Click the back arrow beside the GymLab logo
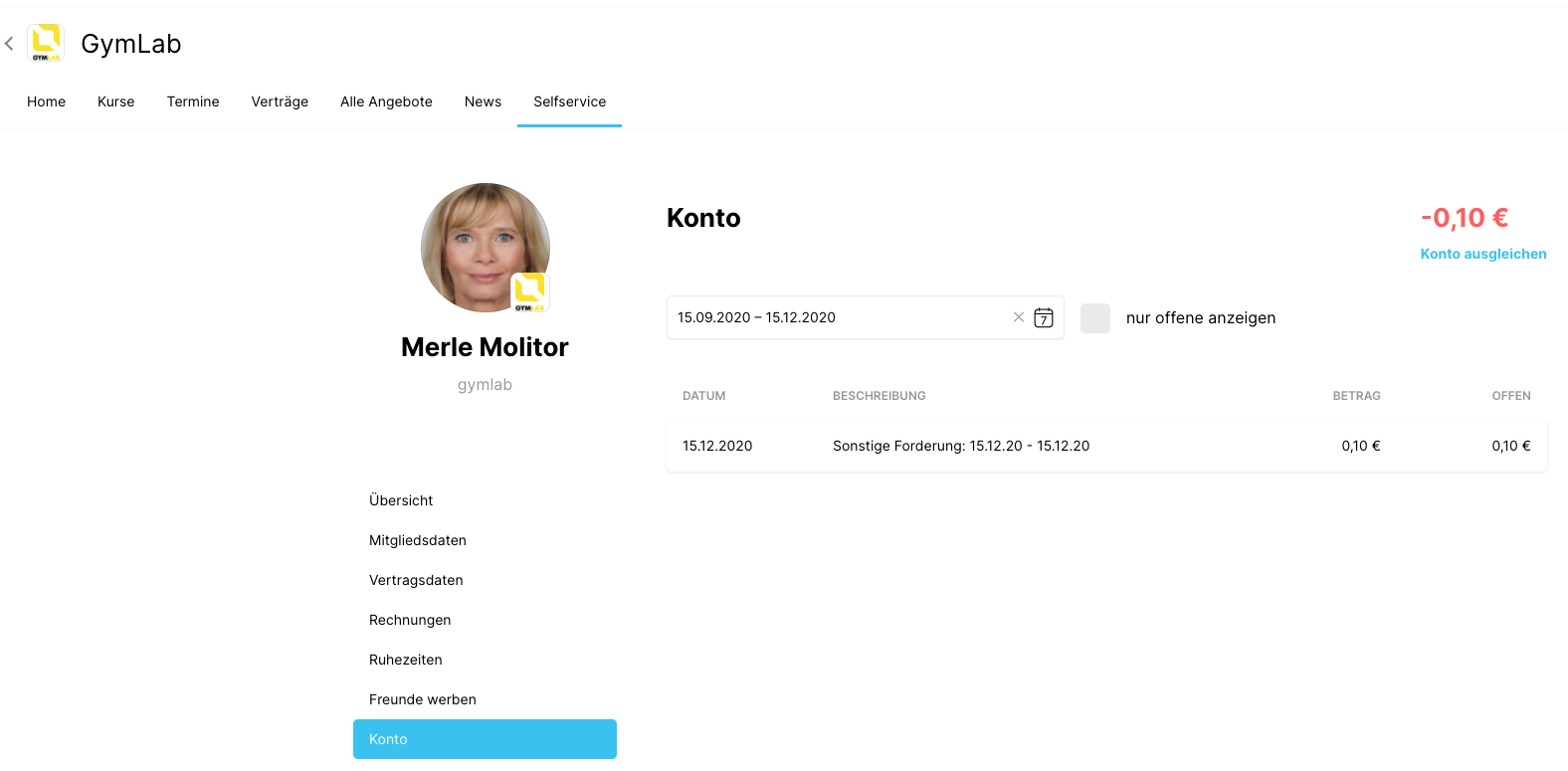The height and width of the screenshot is (771, 1568). click(x=9, y=44)
